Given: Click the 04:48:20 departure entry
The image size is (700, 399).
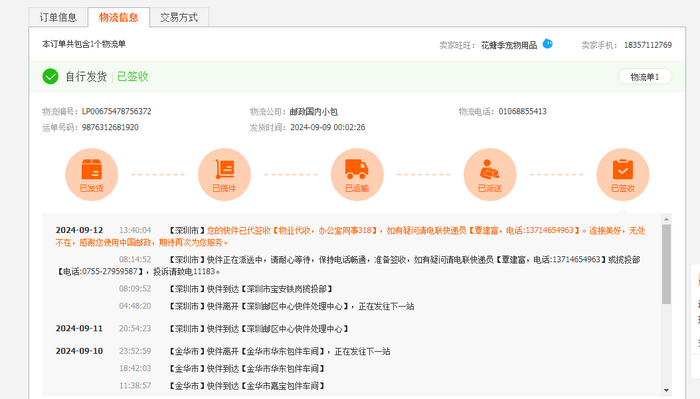Looking at the screenshot, I should point(267,306).
